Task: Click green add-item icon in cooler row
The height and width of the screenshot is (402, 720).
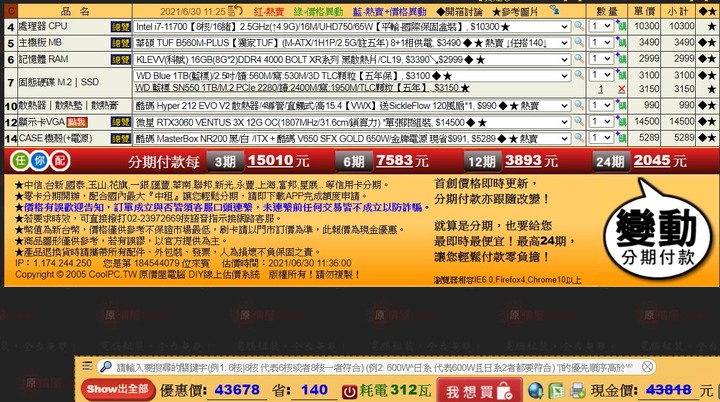Action: (x=621, y=106)
